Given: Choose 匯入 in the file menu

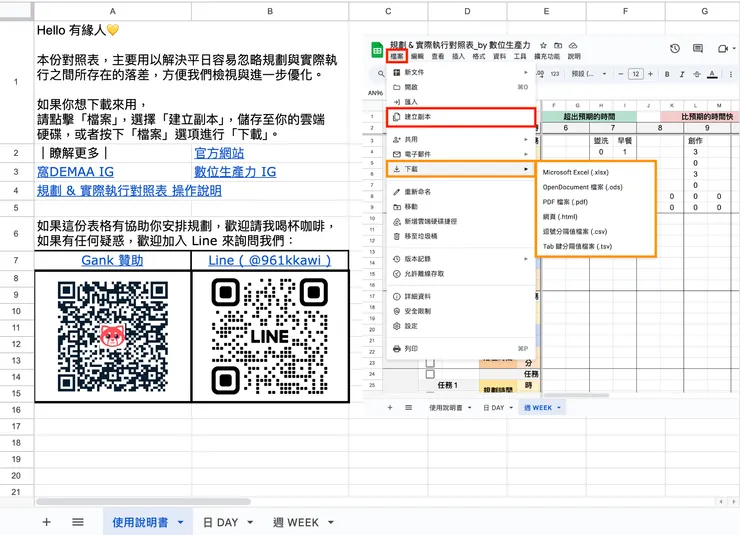Looking at the screenshot, I should 461,102.
